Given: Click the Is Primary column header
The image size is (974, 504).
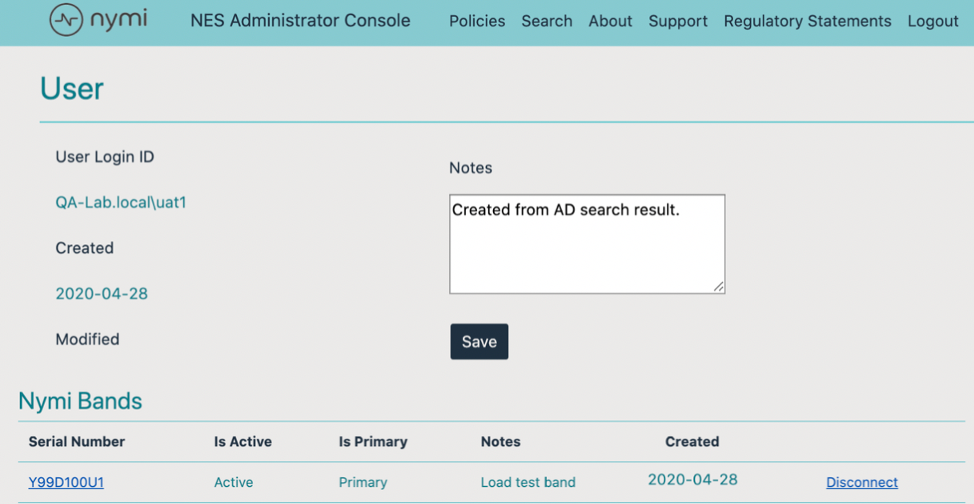Looking at the screenshot, I should pyautogui.click(x=373, y=441).
